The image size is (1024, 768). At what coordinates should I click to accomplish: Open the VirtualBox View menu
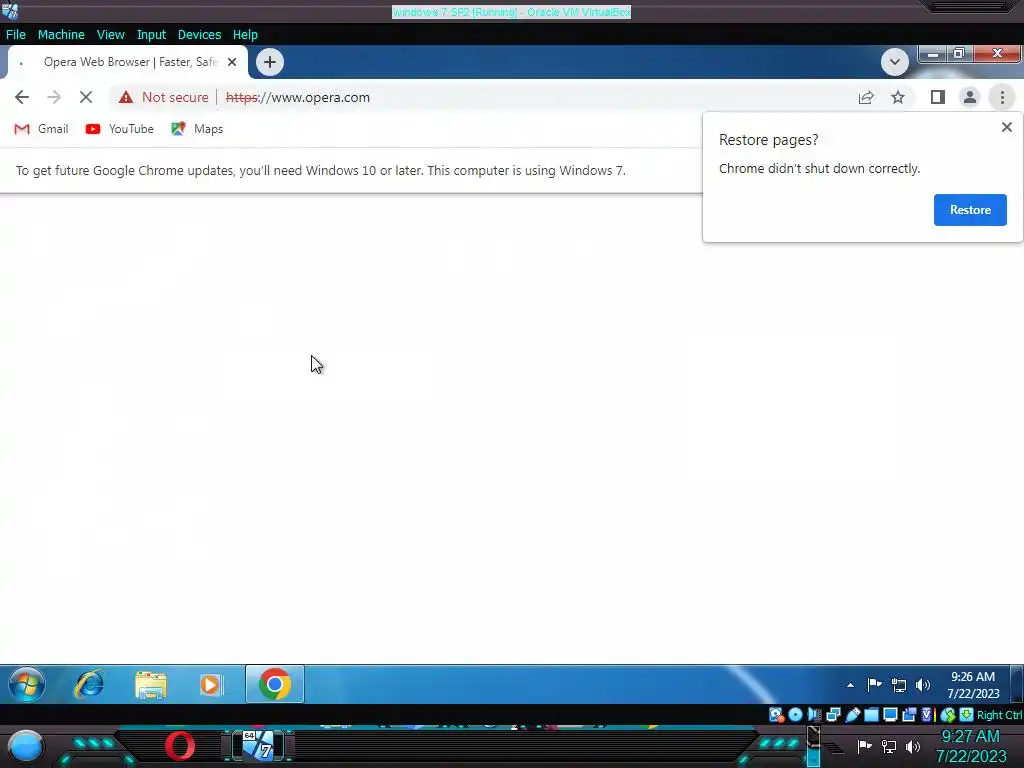tap(110, 35)
